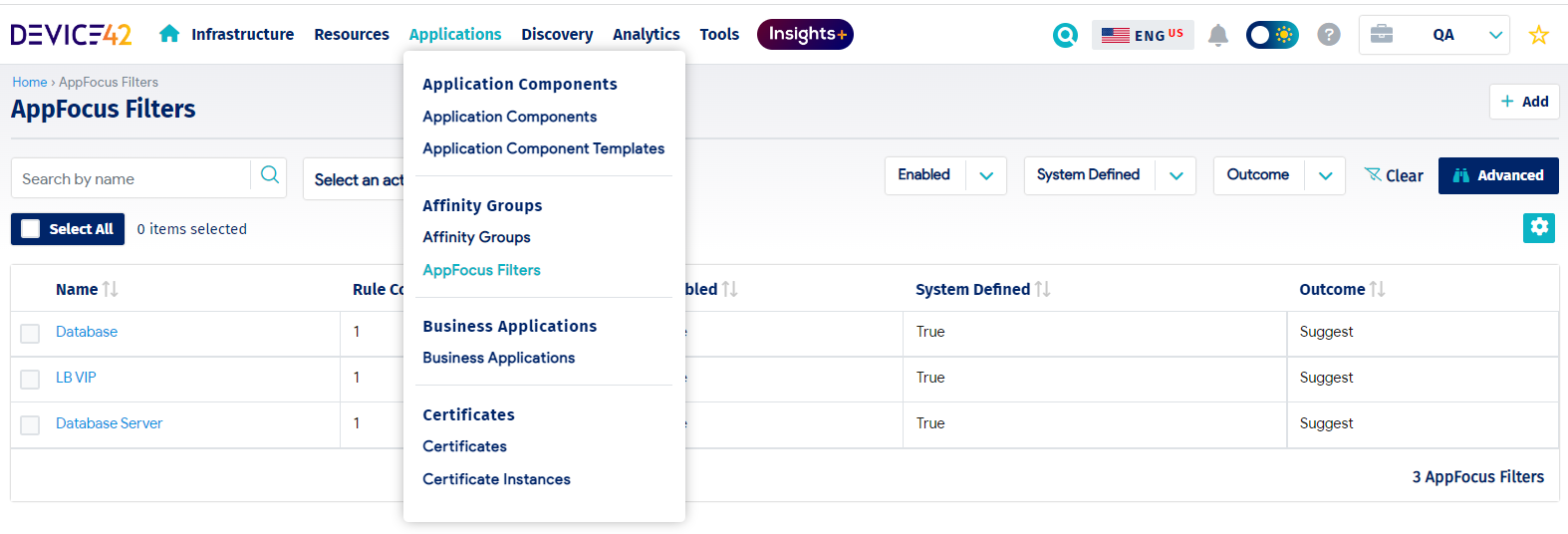Click Suggest outcome in Database Server row

pyautogui.click(x=1326, y=423)
